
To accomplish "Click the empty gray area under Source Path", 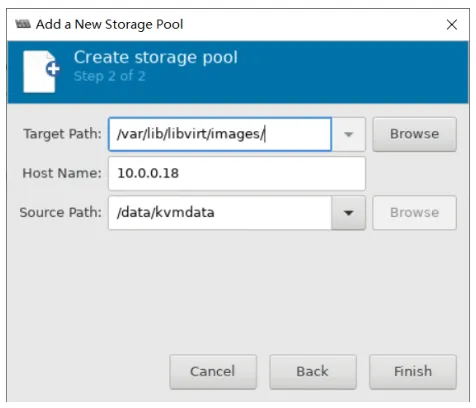I will (x=237, y=290).
